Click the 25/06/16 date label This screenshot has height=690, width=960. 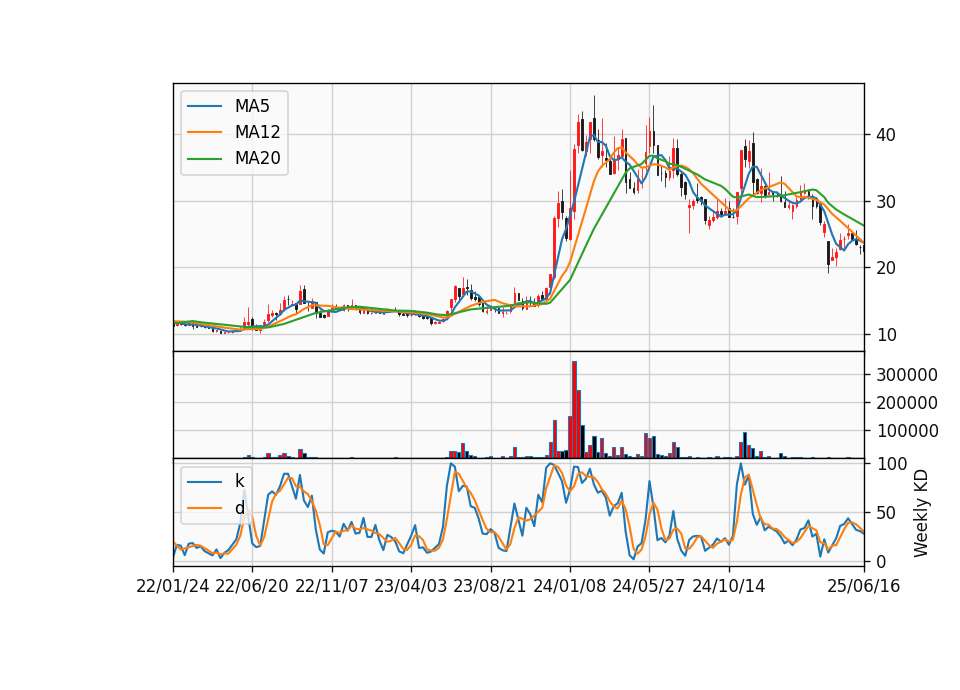[x=864, y=586]
